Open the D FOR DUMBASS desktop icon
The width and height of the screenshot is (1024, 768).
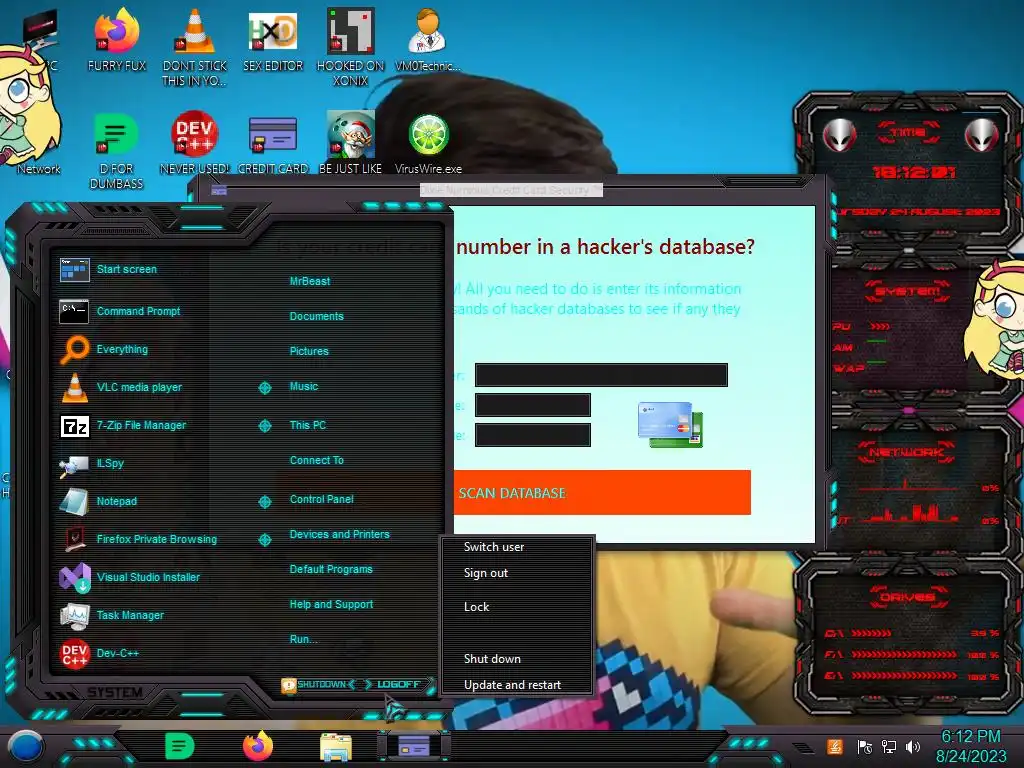click(x=116, y=152)
